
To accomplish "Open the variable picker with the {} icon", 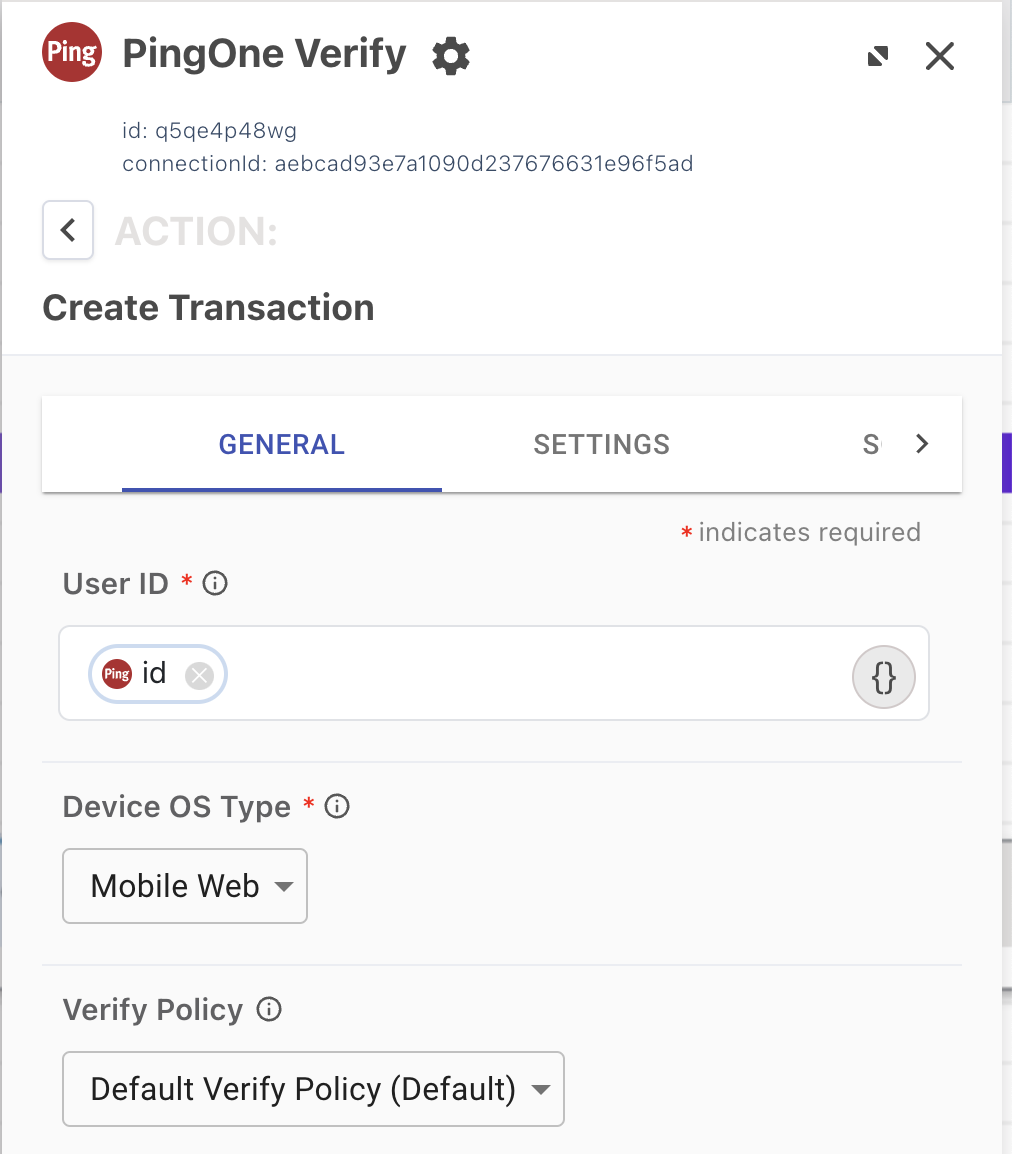I will (x=883, y=677).
